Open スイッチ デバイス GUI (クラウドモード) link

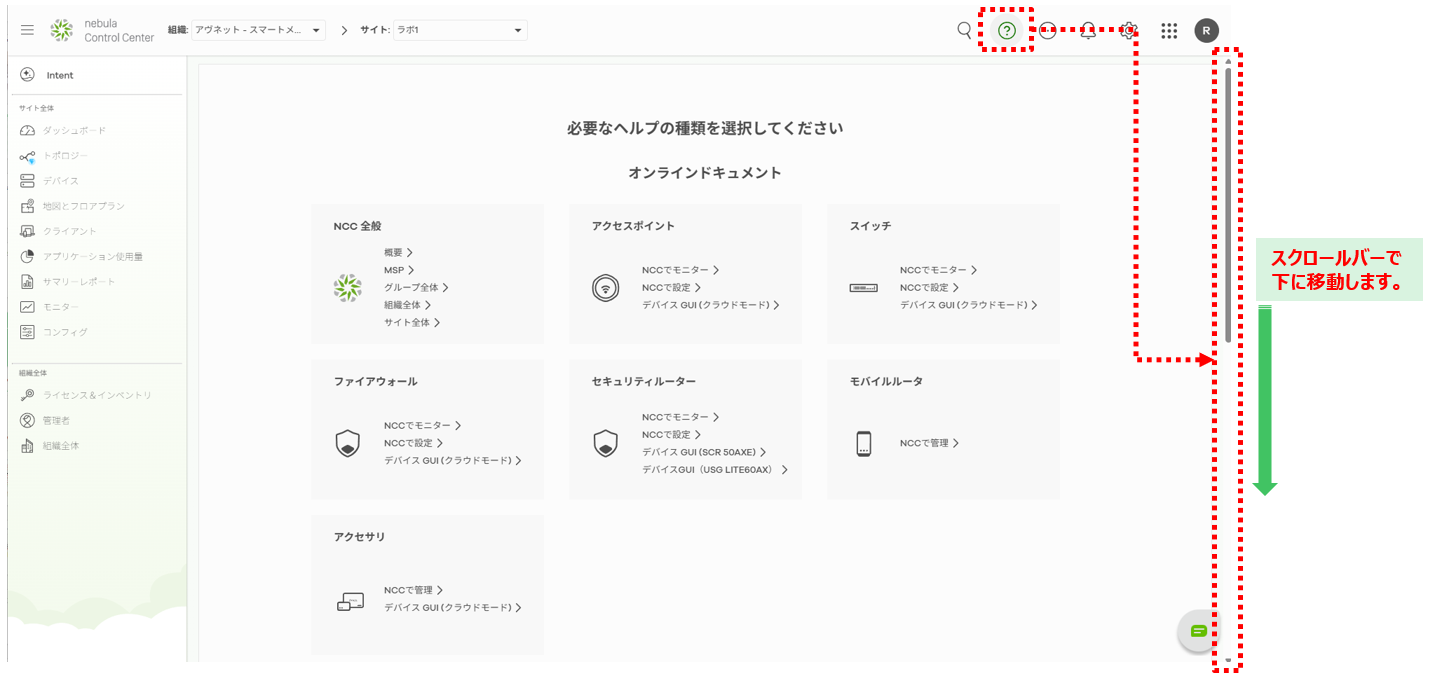pyautogui.click(x=968, y=305)
